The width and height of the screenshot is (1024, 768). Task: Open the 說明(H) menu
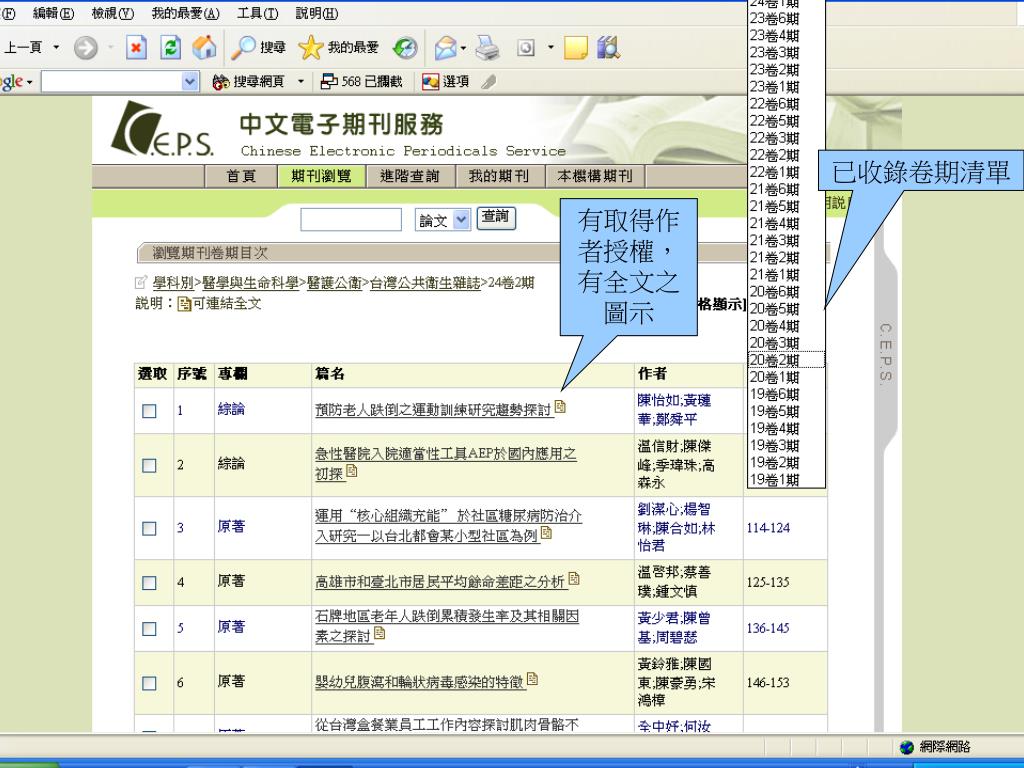click(x=317, y=14)
